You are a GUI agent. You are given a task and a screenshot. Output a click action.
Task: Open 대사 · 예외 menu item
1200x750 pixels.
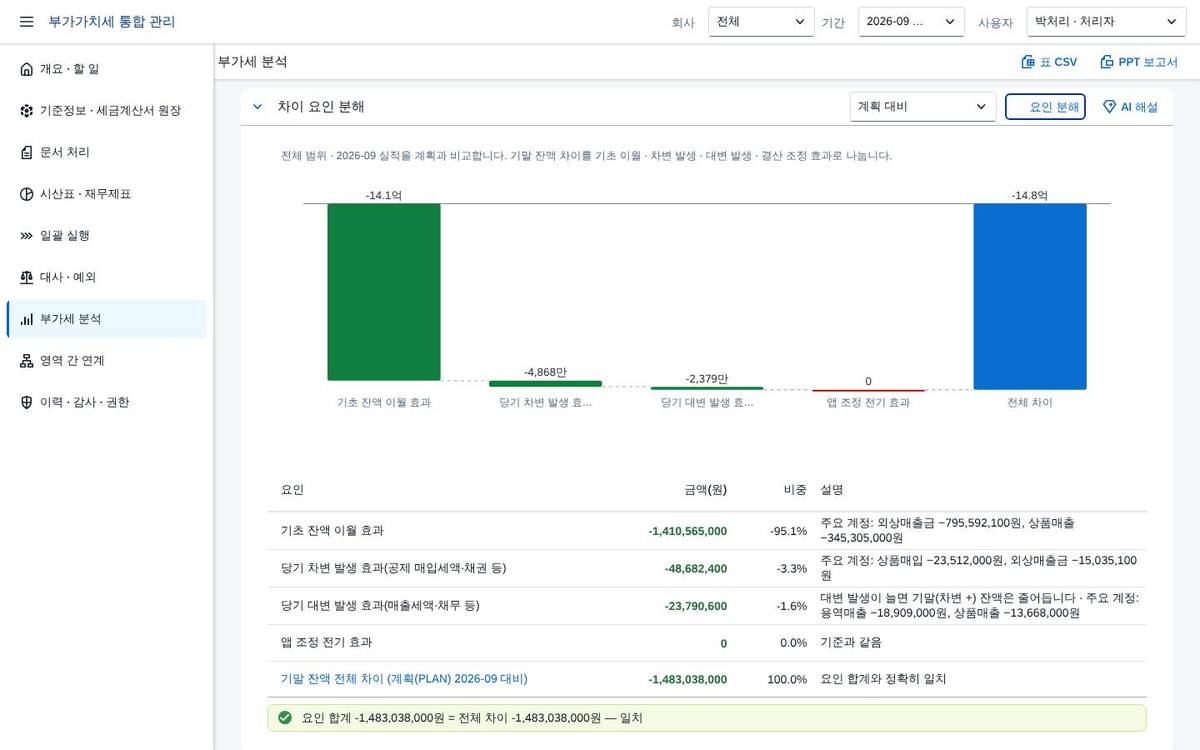(x=106, y=277)
